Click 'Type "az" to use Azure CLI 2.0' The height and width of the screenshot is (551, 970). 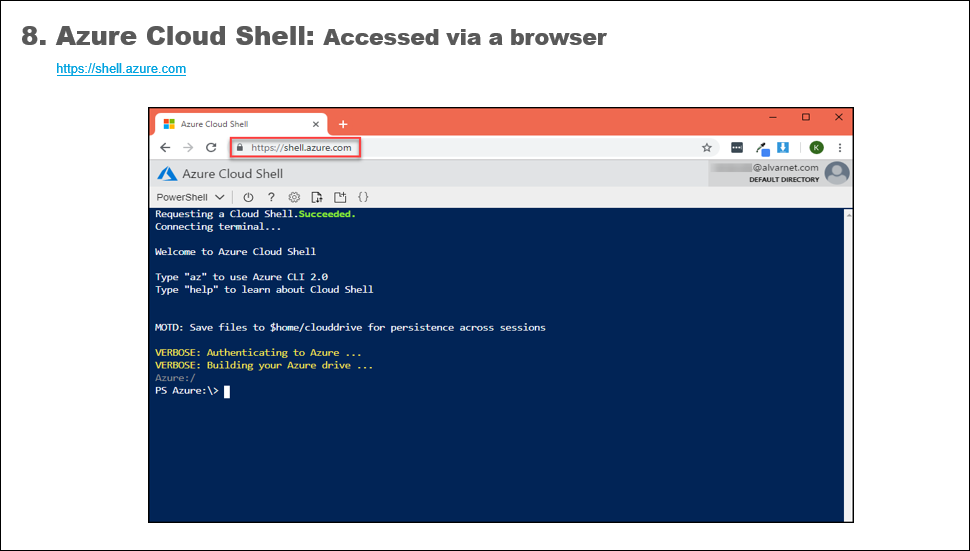[x=241, y=277]
